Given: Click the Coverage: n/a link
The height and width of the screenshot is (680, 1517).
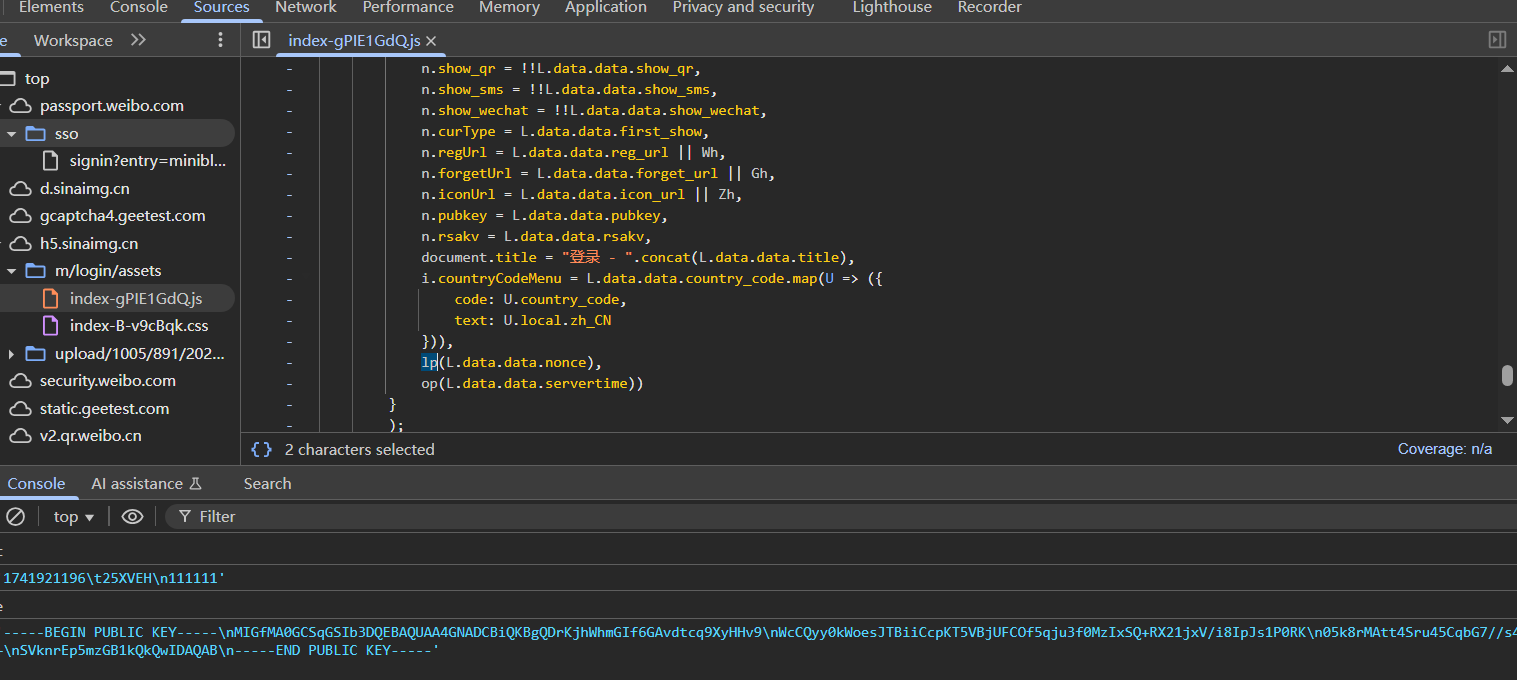Looking at the screenshot, I should [x=1444, y=450].
